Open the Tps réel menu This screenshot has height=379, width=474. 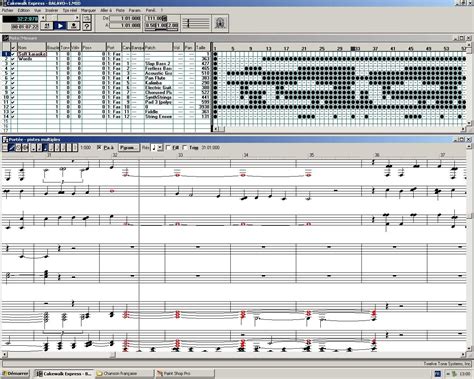tap(70, 10)
